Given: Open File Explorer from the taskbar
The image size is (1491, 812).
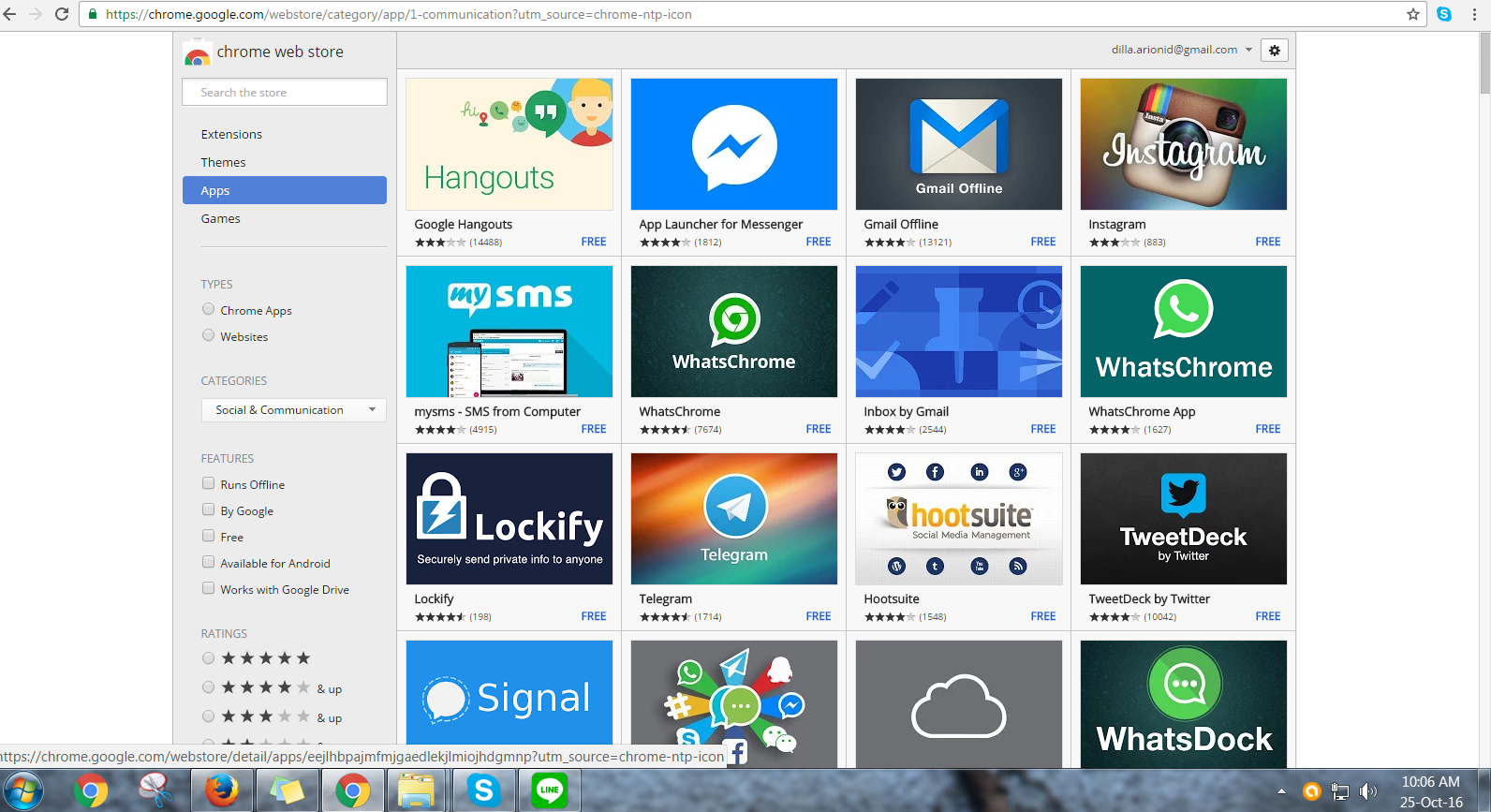Looking at the screenshot, I should point(416,791).
